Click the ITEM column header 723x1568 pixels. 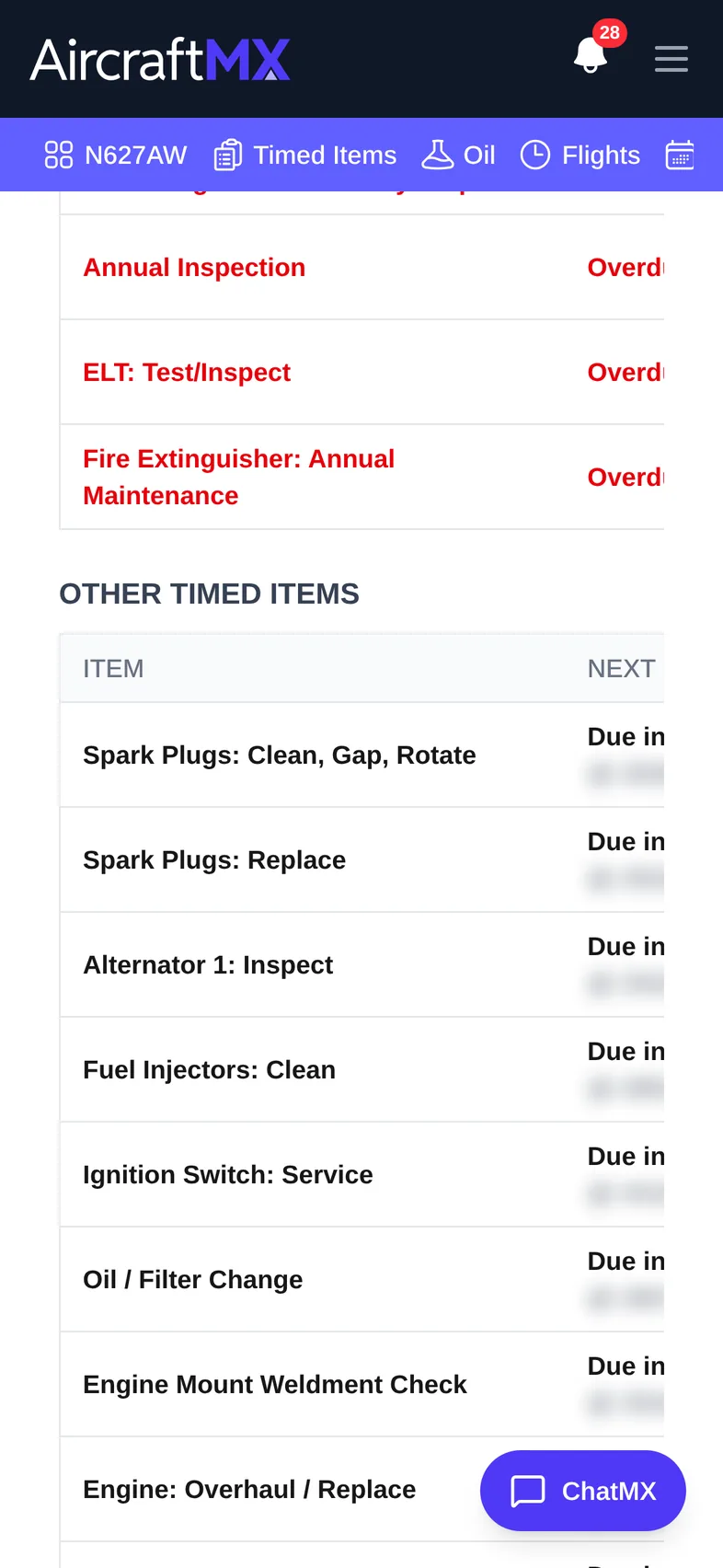113,669
